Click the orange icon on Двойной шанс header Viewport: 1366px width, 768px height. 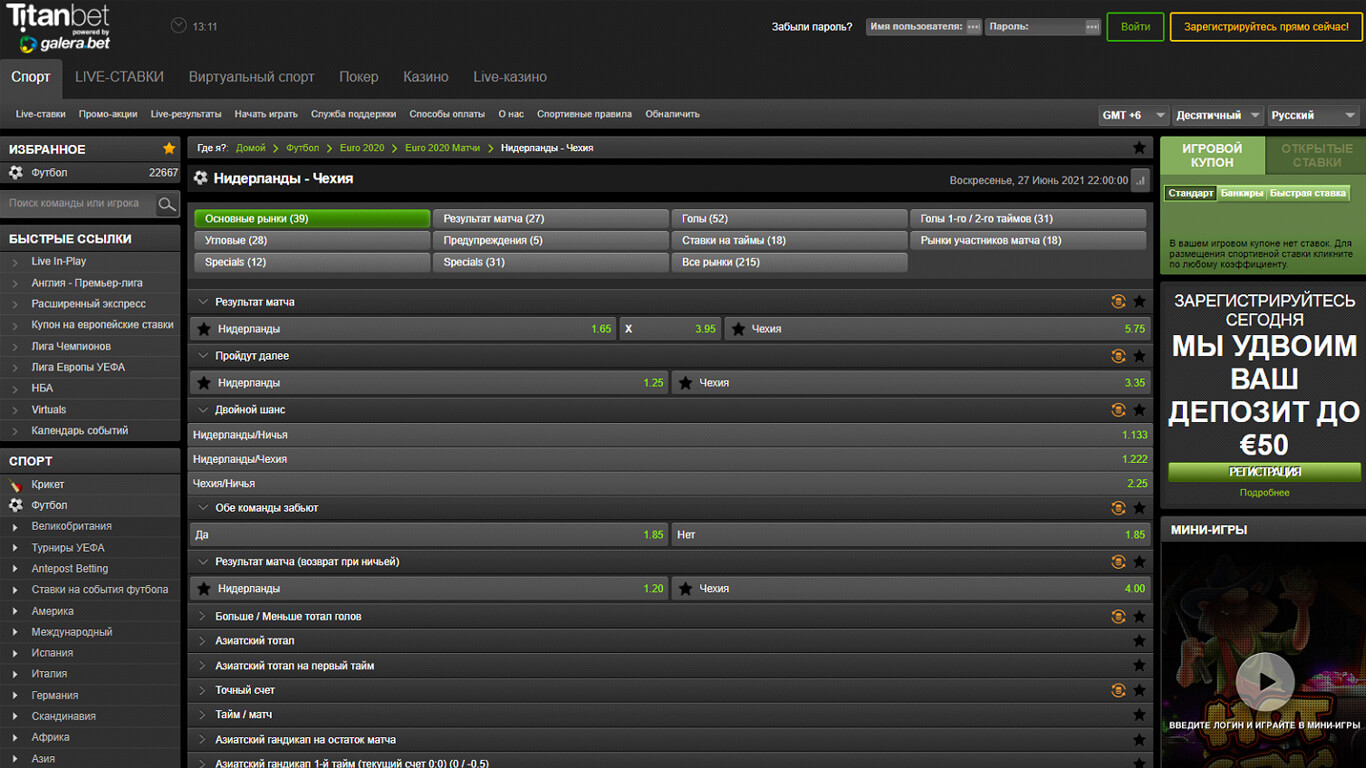click(x=1118, y=410)
